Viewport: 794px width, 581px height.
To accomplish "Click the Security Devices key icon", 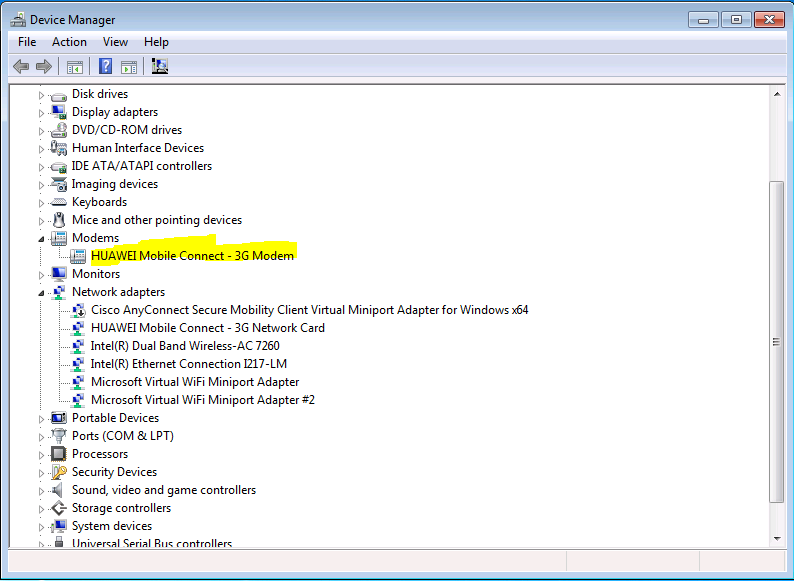I will (x=59, y=472).
